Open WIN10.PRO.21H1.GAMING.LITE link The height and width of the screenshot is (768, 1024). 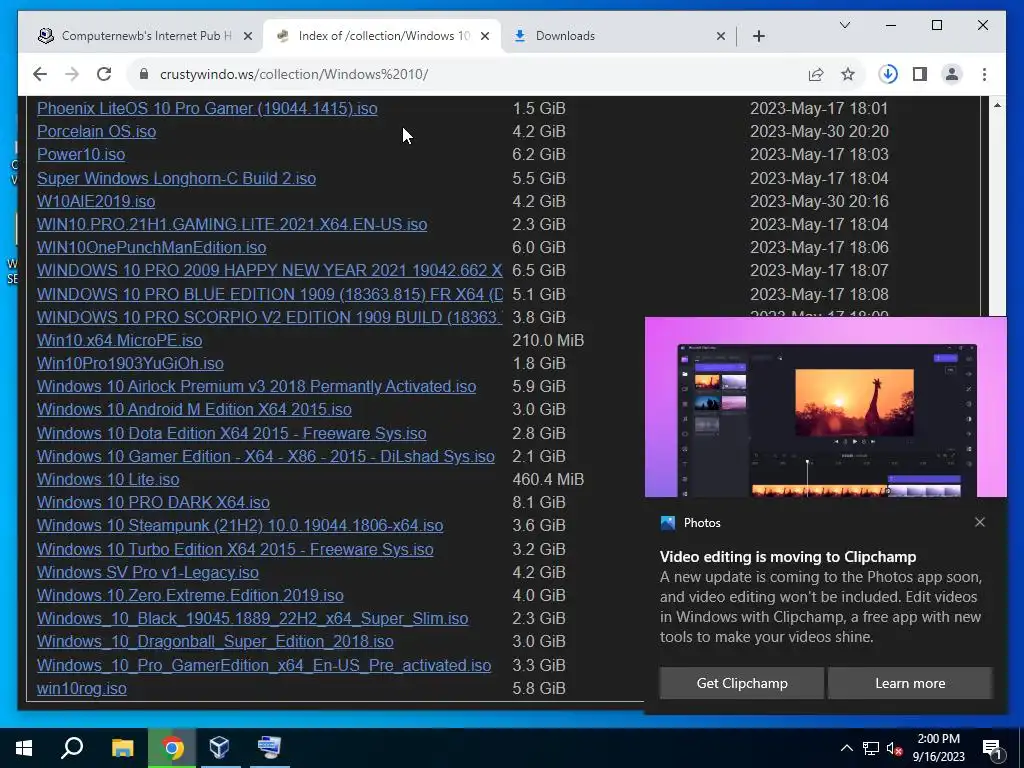pos(232,225)
